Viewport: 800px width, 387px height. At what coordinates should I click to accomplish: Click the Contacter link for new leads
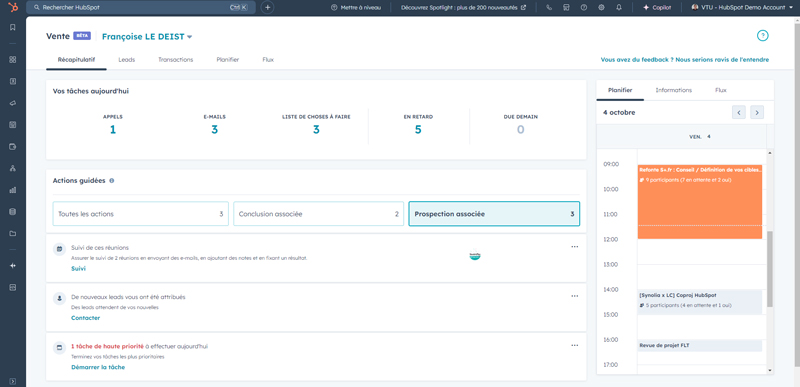tap(85, 318)
